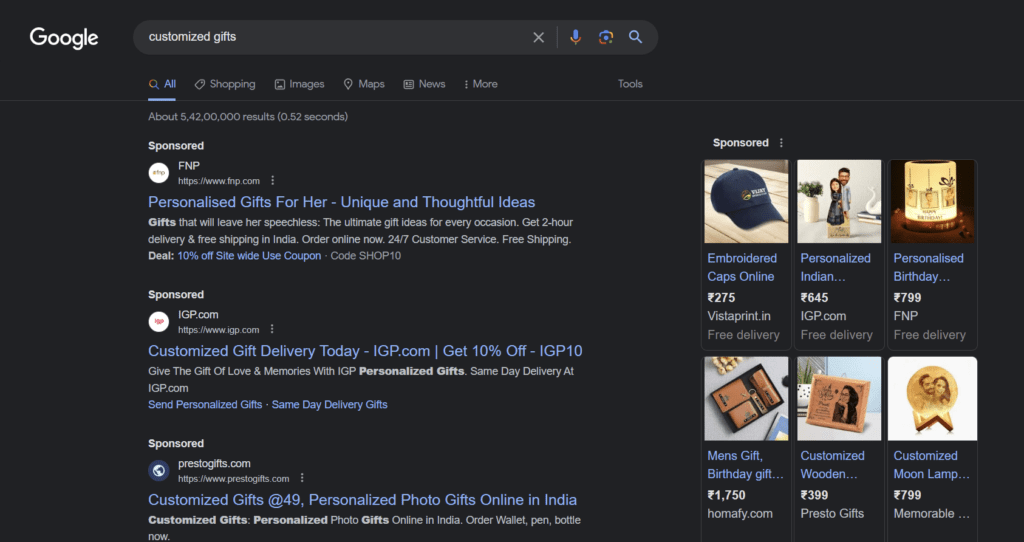
Task: Click the IGP.com advertiser name in second ad
Action: (x=199, y=315)
